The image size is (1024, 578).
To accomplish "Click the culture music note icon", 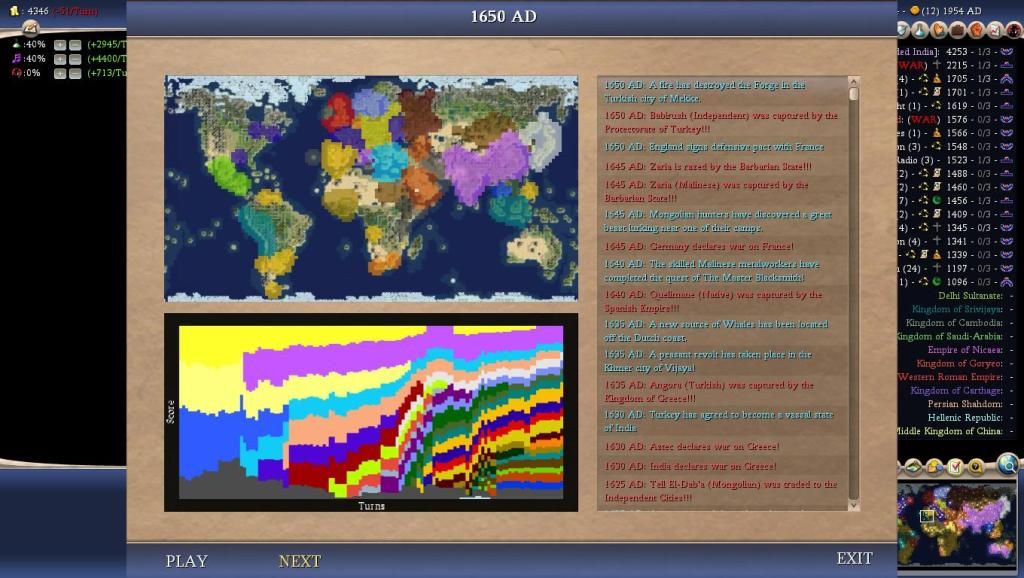I will [x=16, y=59].
